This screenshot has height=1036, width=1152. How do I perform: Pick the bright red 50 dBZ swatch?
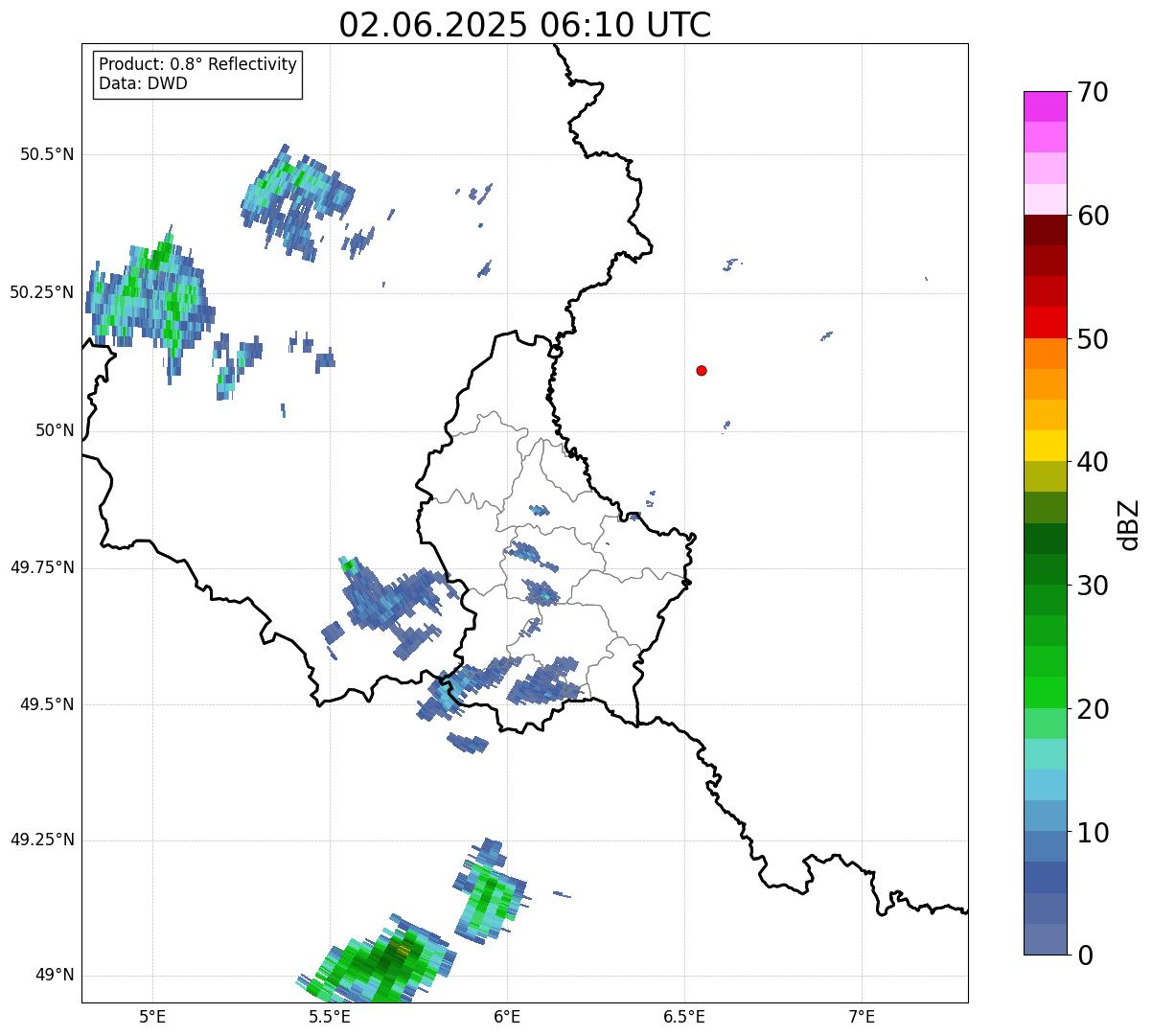coord(1045,322)
